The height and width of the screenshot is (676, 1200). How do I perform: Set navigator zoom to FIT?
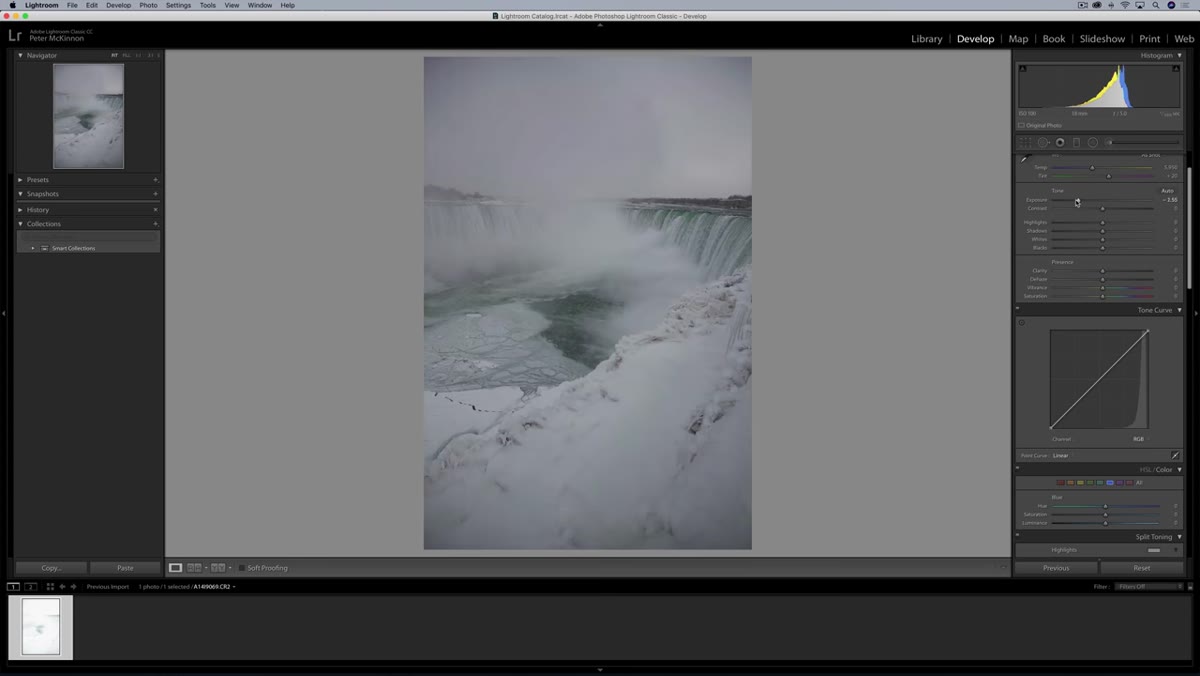click(x=114, y=56)
